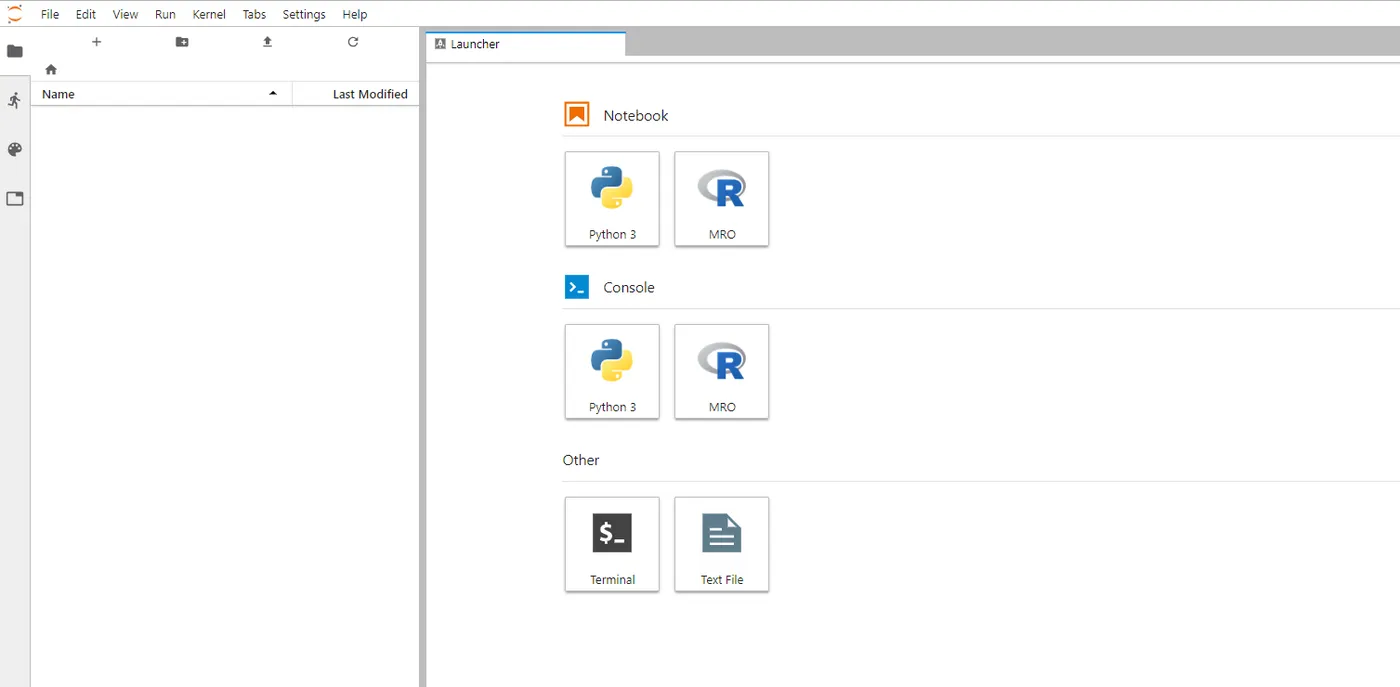Image resolution: width=1400 pixels, height=687 pixels.
Task: Open the Edit menu
Action: point(86,14)
